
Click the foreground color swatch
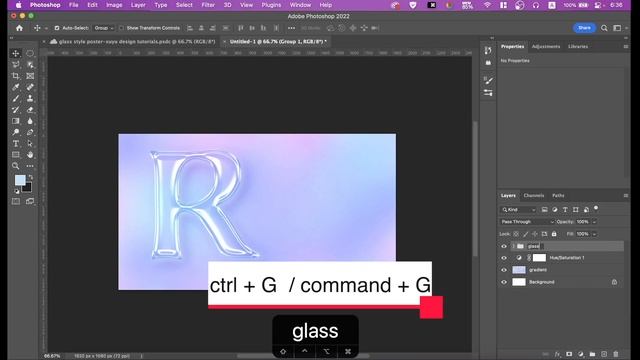[20, 180]
